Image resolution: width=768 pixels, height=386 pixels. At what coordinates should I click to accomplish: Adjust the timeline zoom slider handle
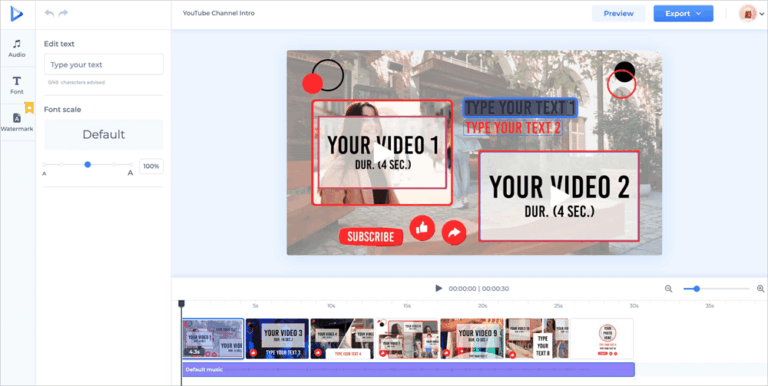[x=696, y=289]
